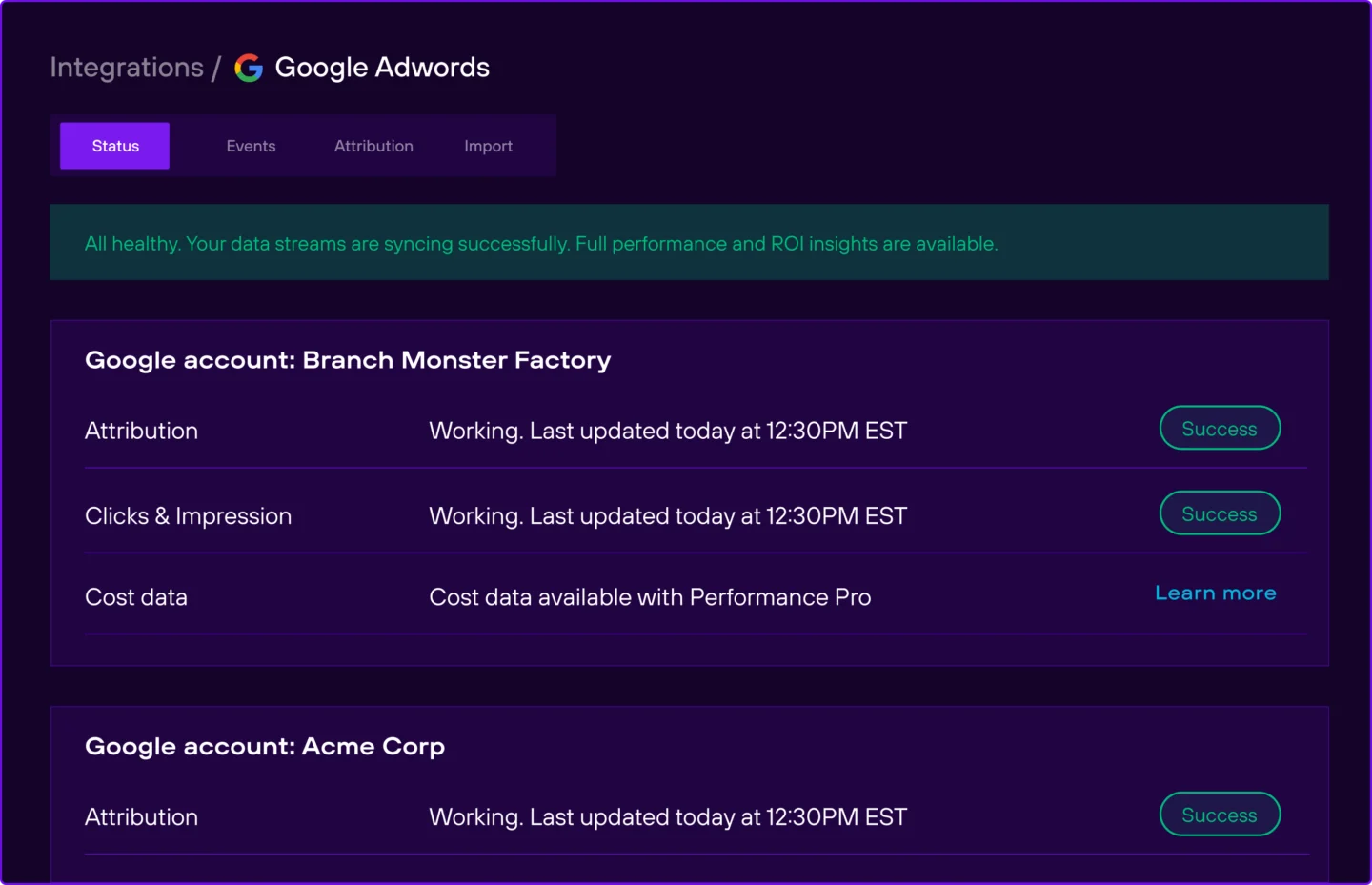1372x885 pixels.
Task: Select Attribution row label under Acme Corp
Action: (x=141, y=816)
